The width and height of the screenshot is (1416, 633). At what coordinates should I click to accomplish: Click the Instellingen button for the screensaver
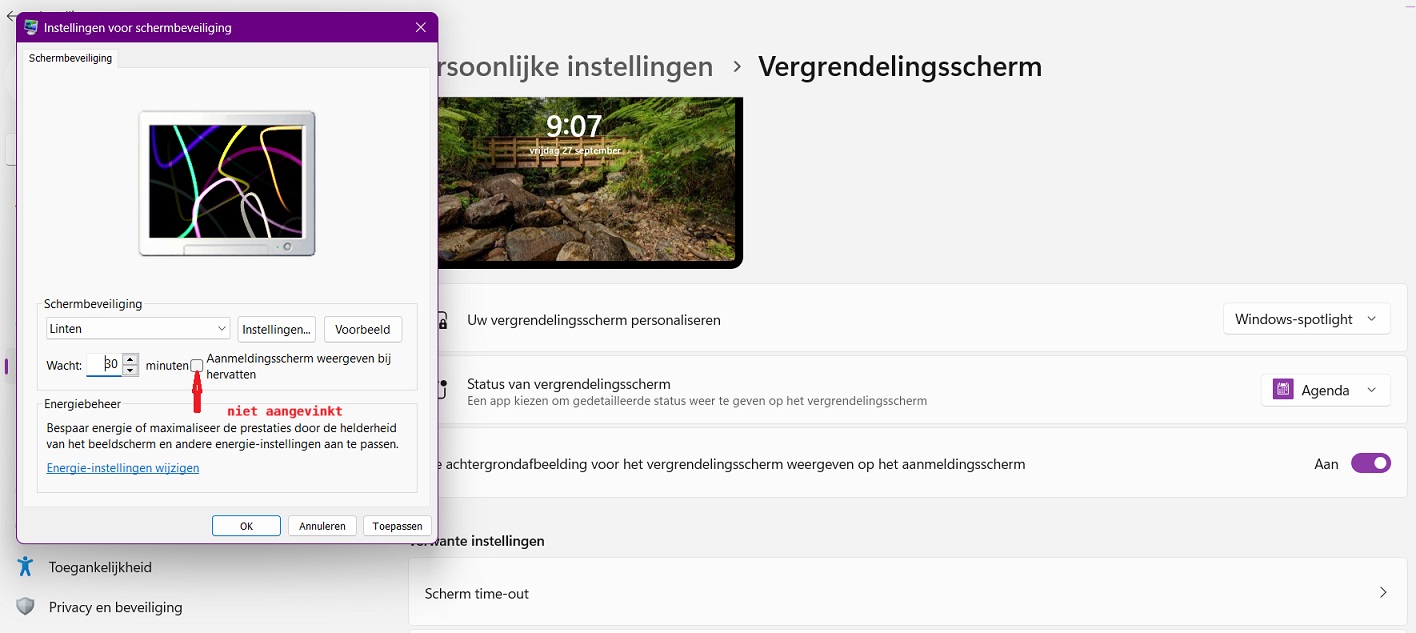[x=276, y=328]
